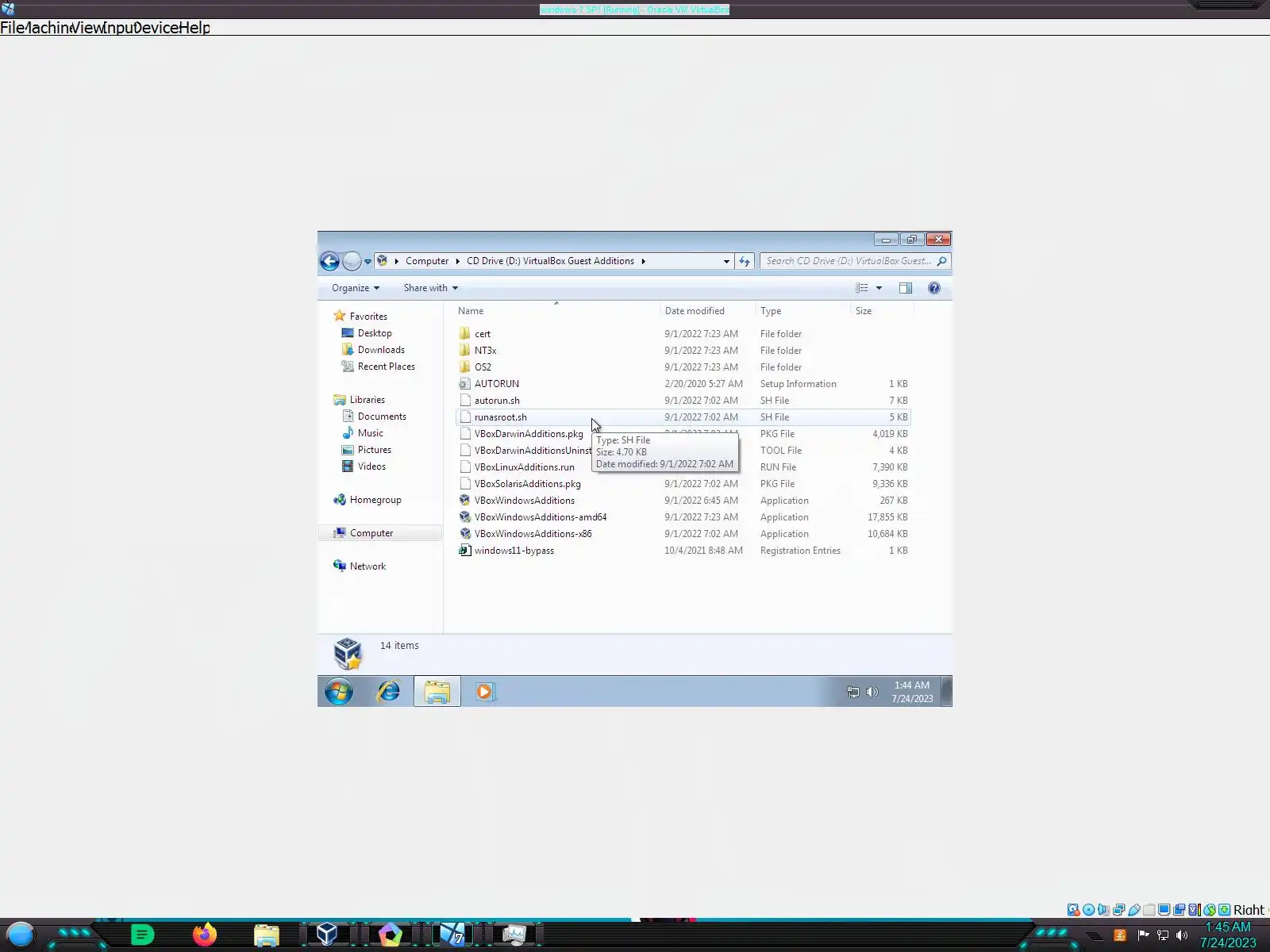Open Windows 7 Start orb
The image size is (1270, 952).
click(x=339, y=692)
